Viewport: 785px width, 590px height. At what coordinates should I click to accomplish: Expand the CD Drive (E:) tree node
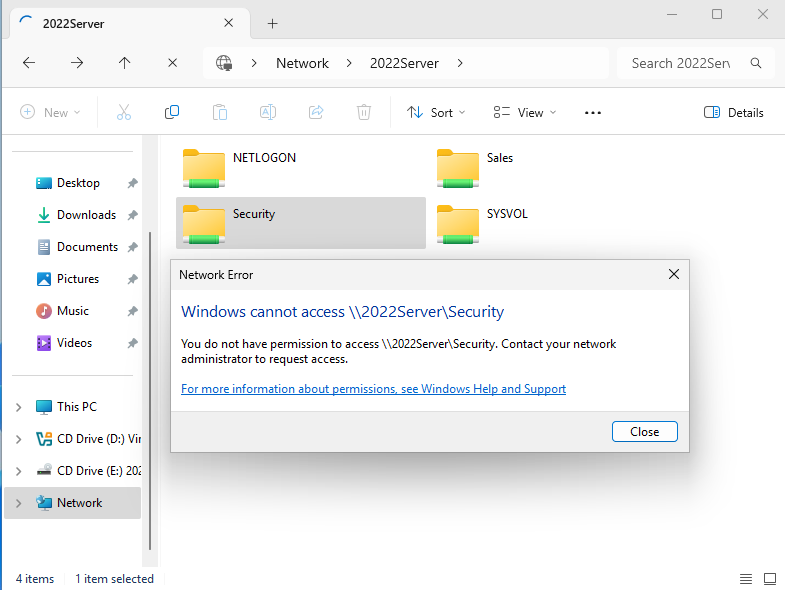(19, 471)
